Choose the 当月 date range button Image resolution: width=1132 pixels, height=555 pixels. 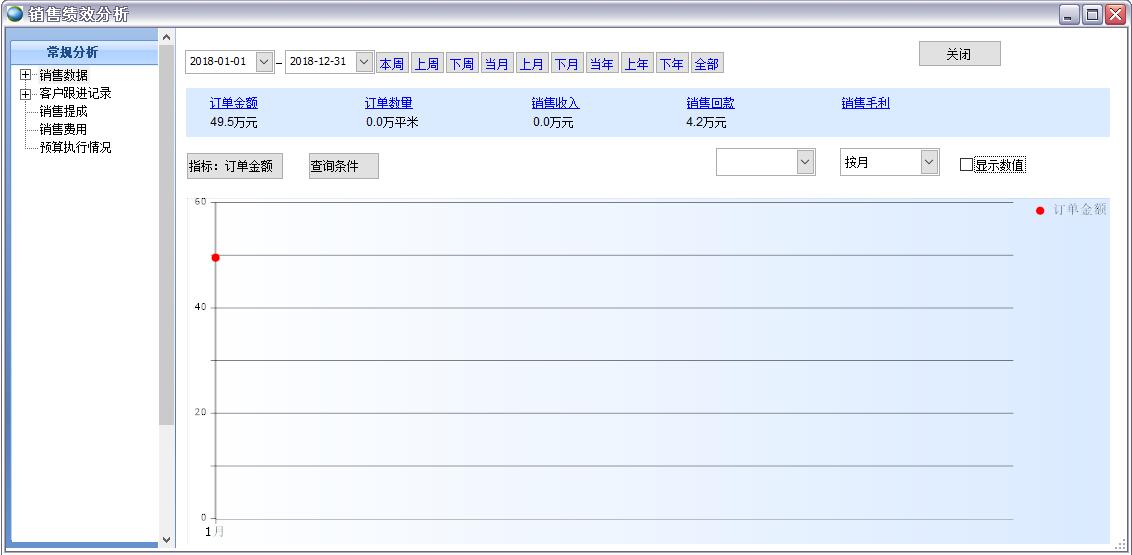point(496,64)
